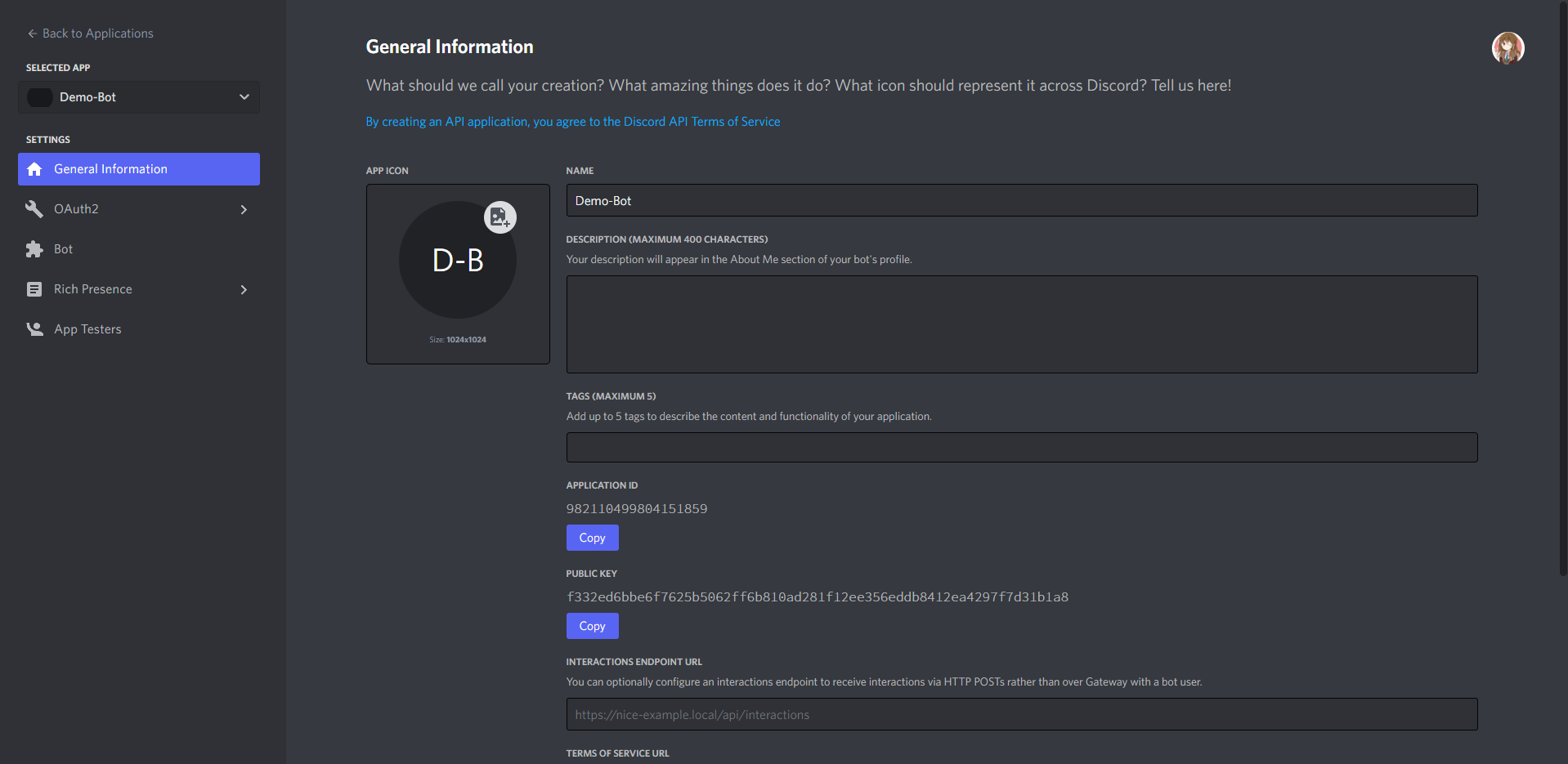
Task: Open the Demo-Bot selected app dropdown
Action: [x=139, y=97]
